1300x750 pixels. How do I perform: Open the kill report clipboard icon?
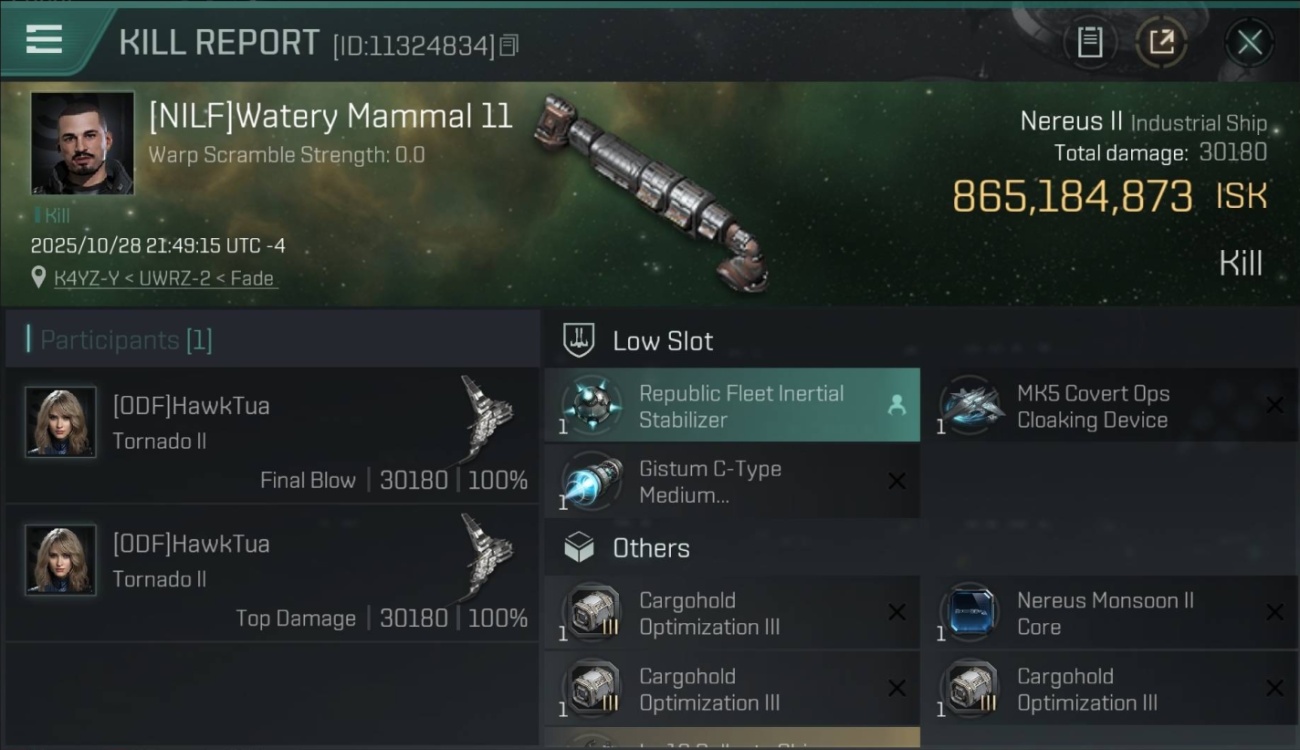[x=1089, y=42]
